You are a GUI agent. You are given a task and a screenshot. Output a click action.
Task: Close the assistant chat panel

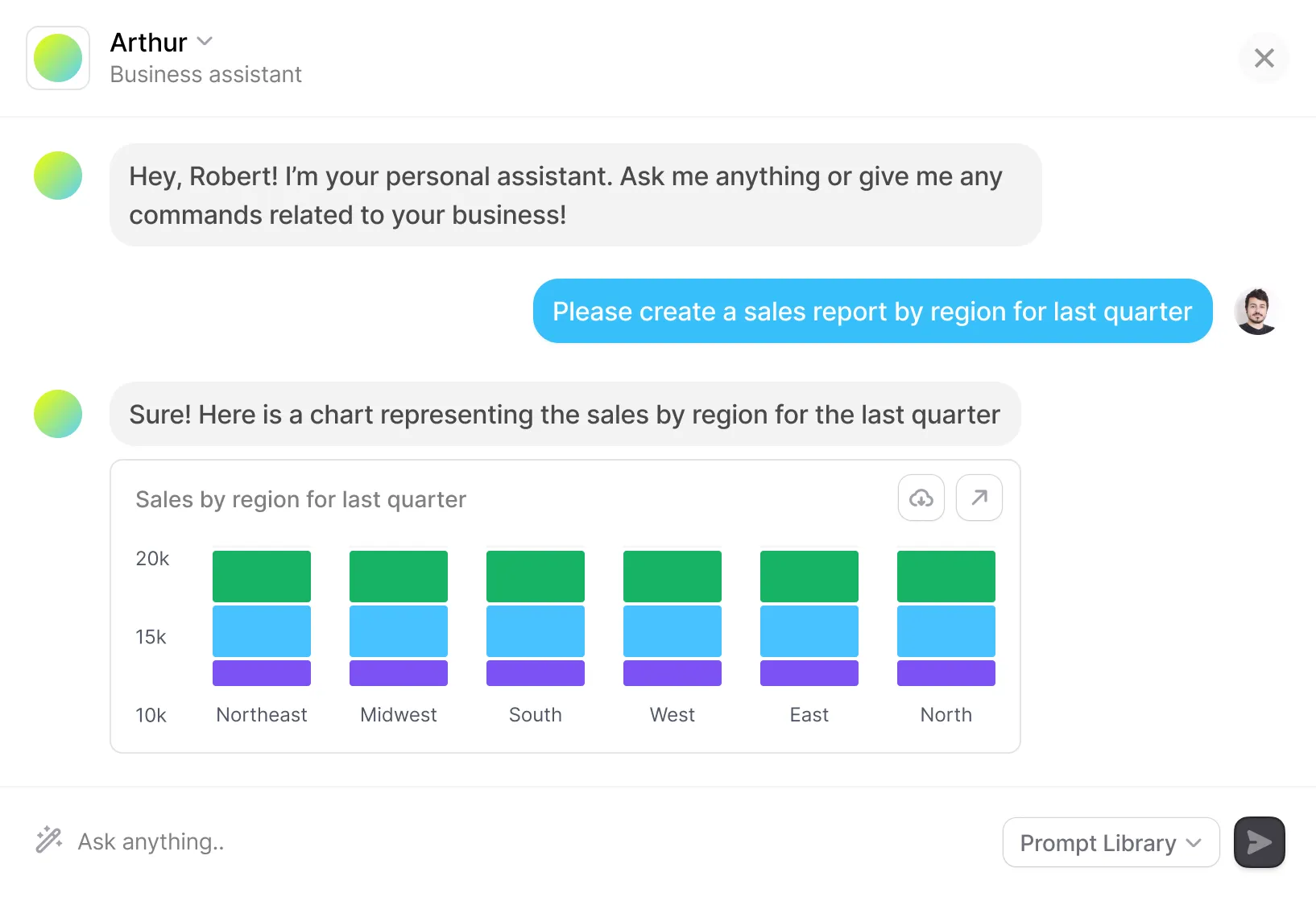click(x=1264, y=58)
